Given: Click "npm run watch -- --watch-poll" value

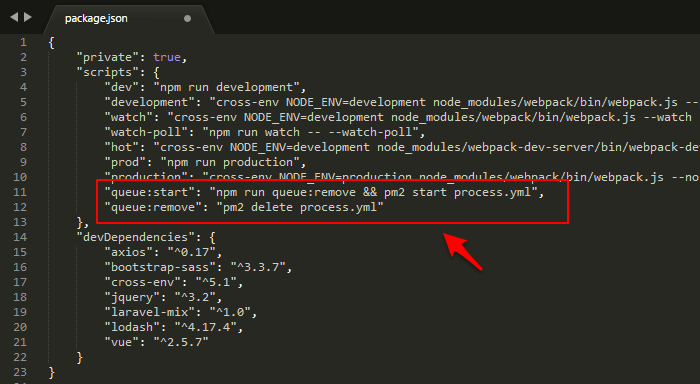Looking at the screenshot, I should [x=310, y=132].
